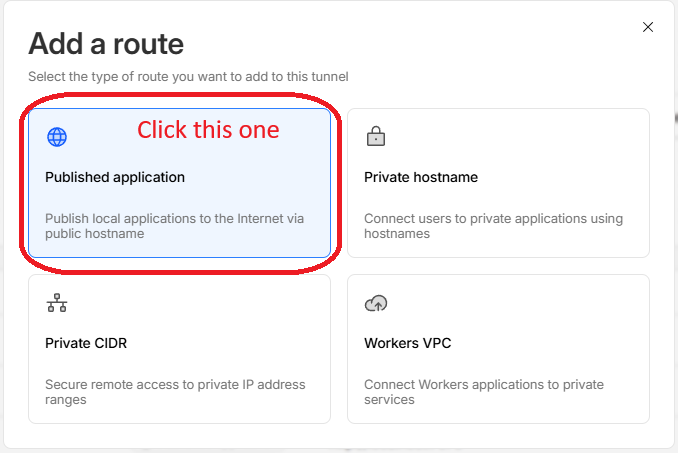Pick the Private hostname route card
This screenshot has height=453, width=678.
click(x=498, y=183)
